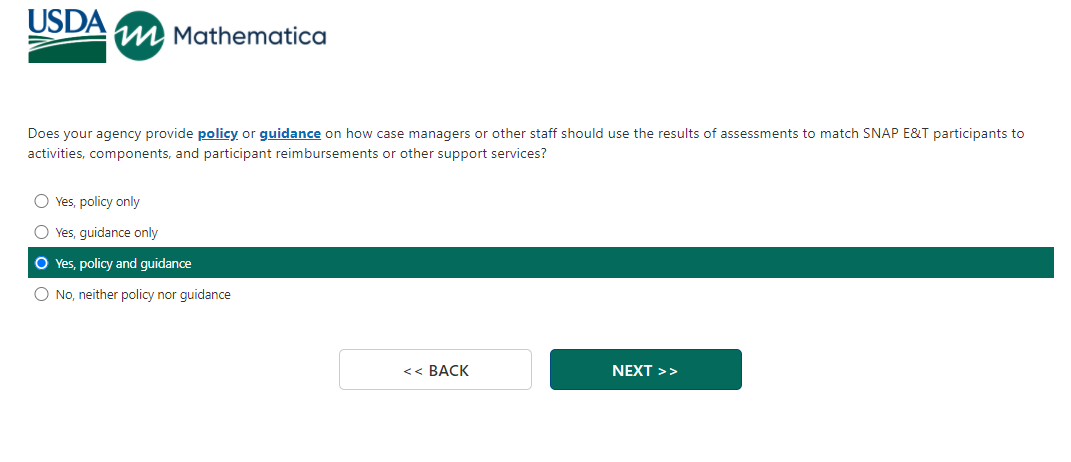
Task: Click the "Yes, policy only" label text
Action: tap(97, 201)
